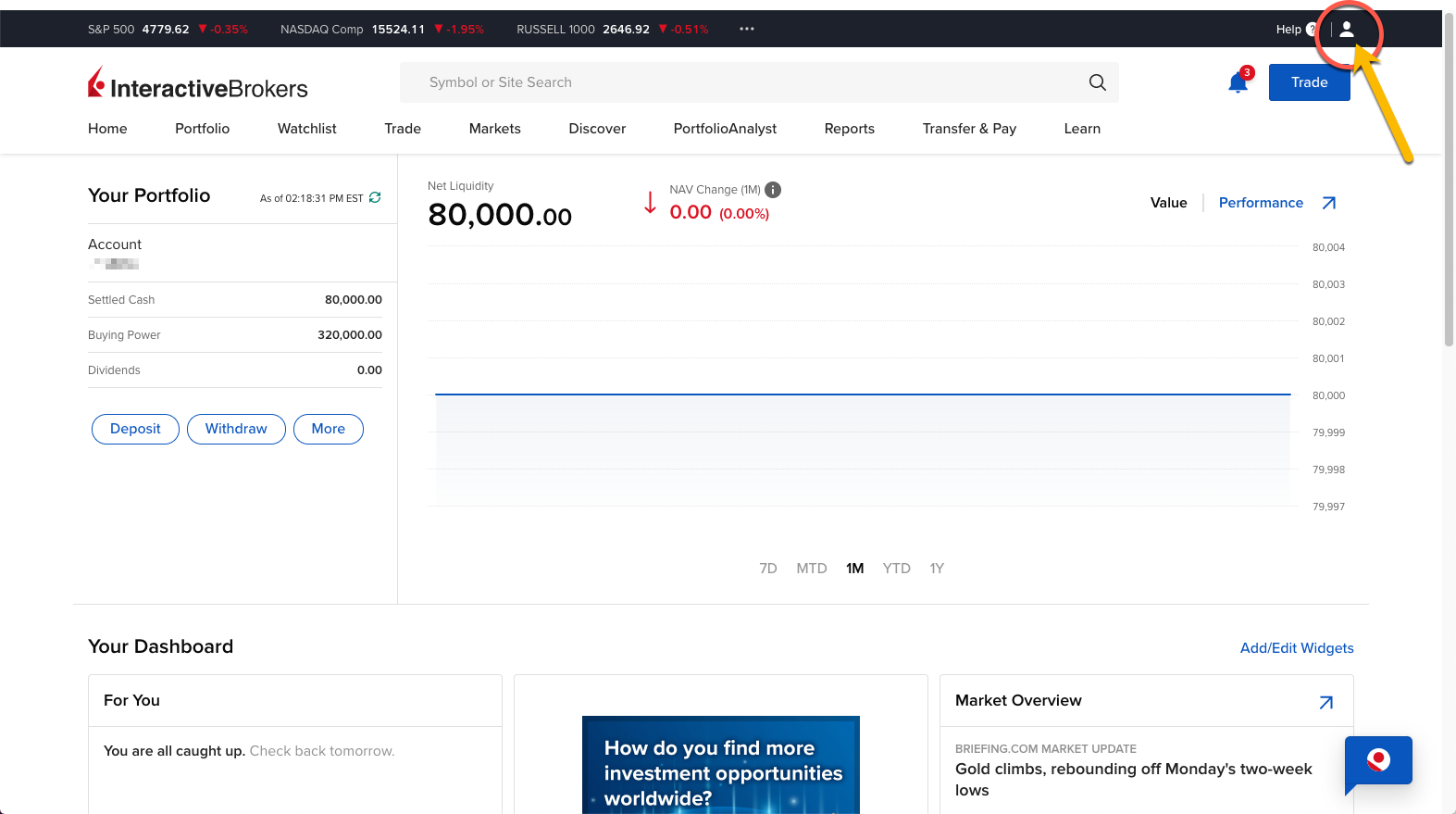The height and width of the screenshot is (814, 1456).
Task: Click the InteractiveBrokers logo
Action: point(198,83)
